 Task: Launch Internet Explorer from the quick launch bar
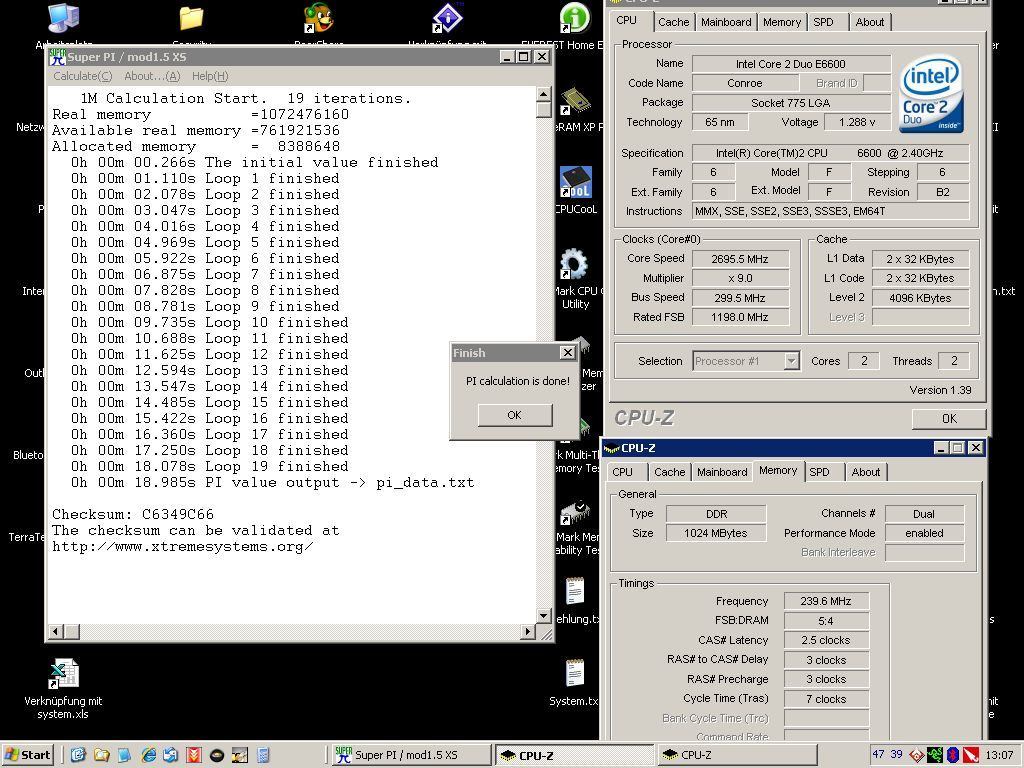(149, 756)
